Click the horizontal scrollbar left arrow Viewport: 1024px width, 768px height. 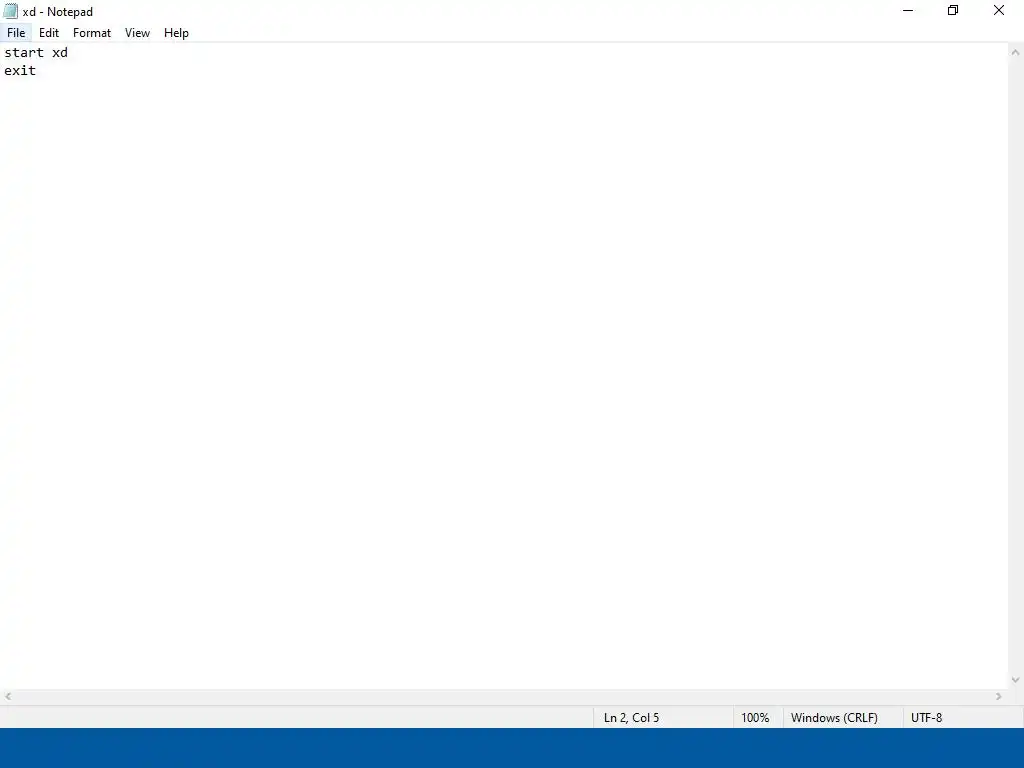pos(8,697)
